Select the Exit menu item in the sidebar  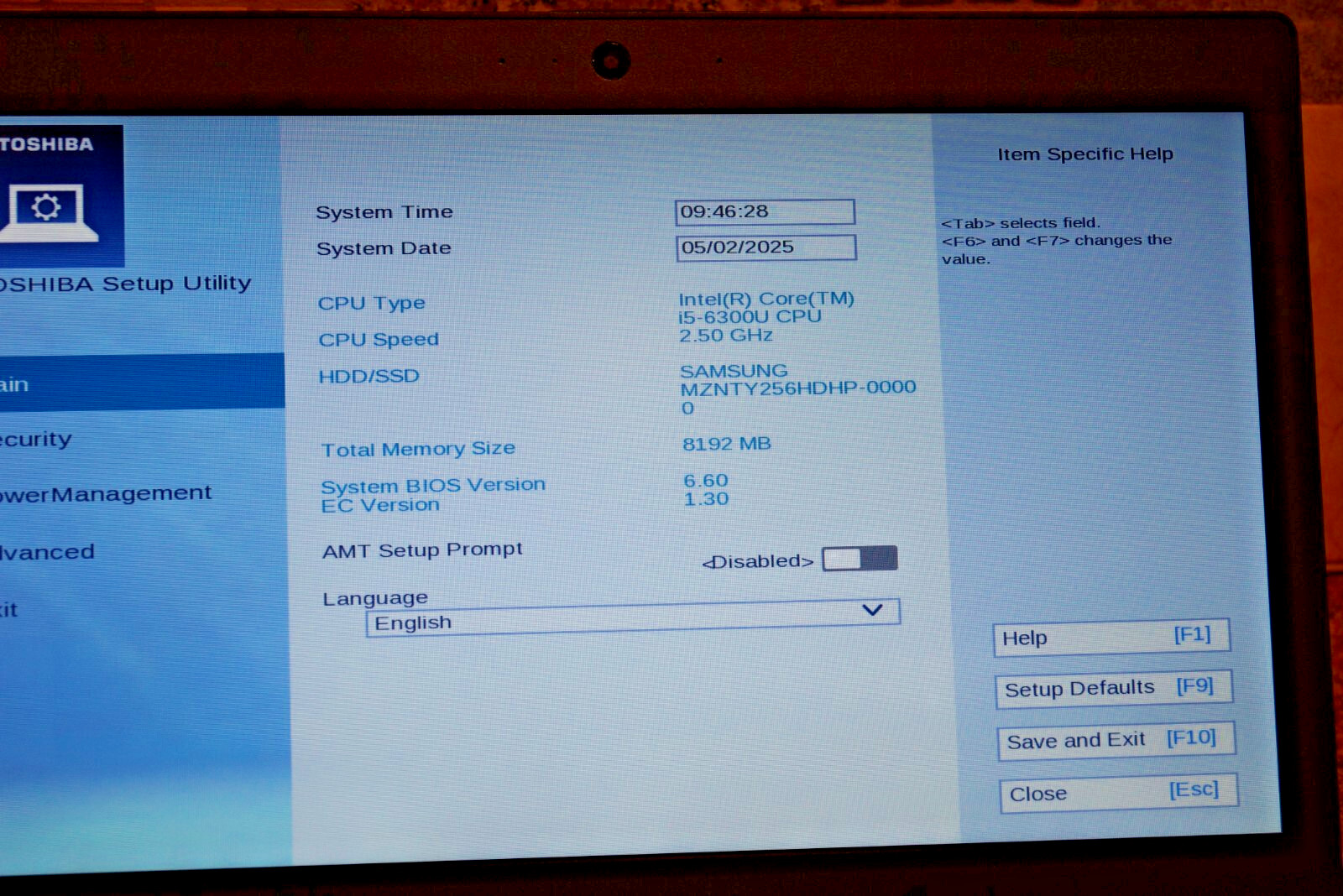(x=9, y=610)
